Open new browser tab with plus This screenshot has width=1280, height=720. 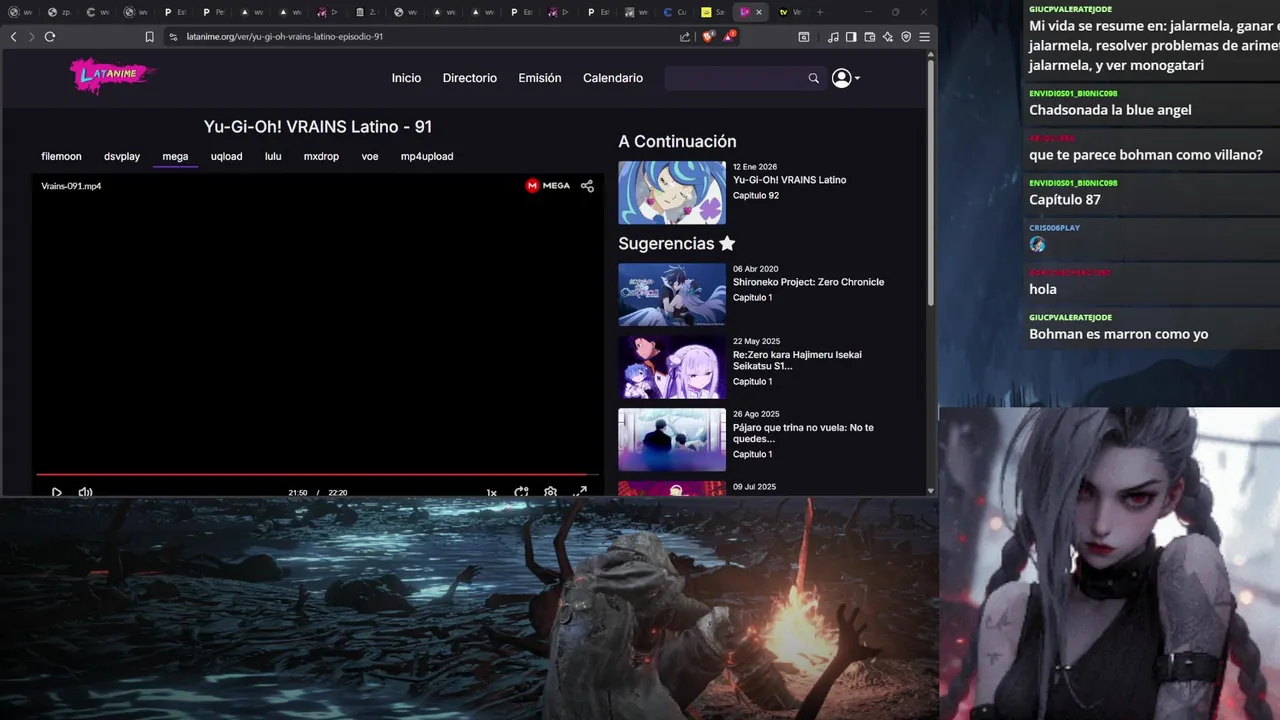click(820, 12)
